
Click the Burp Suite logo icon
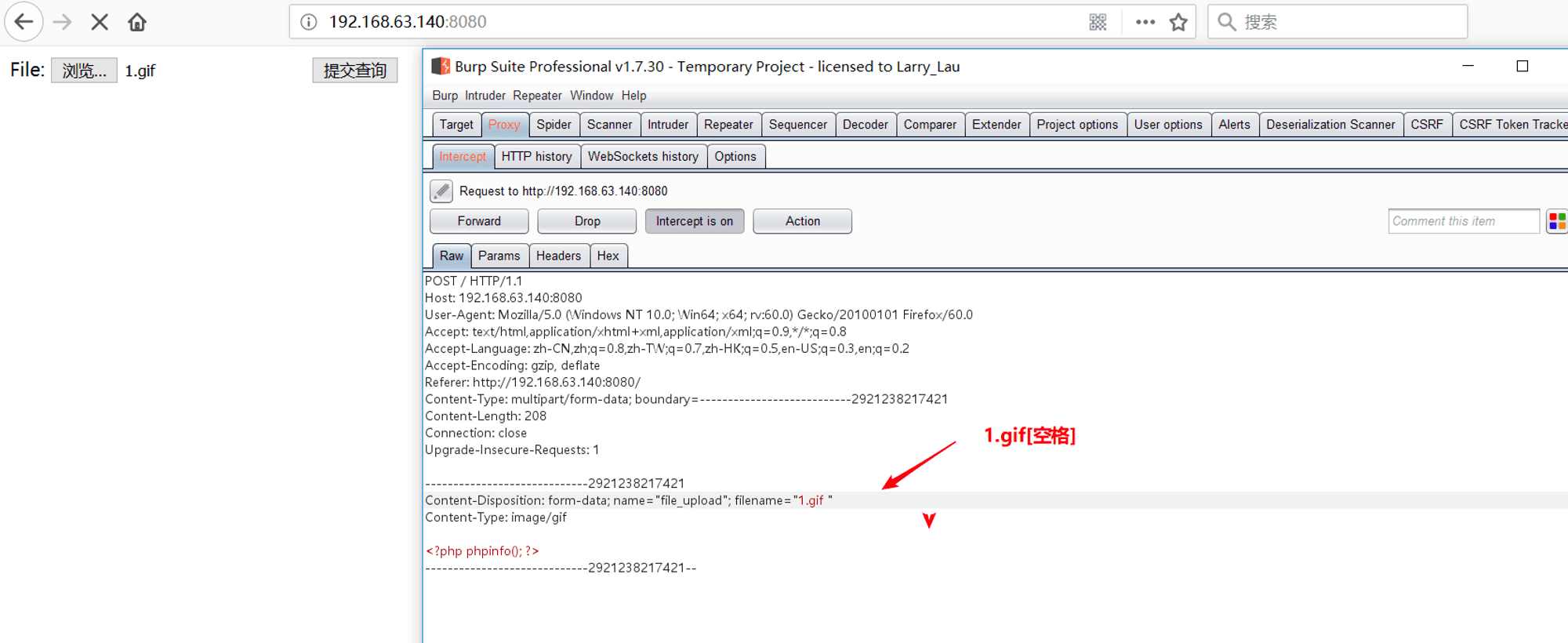441,67
